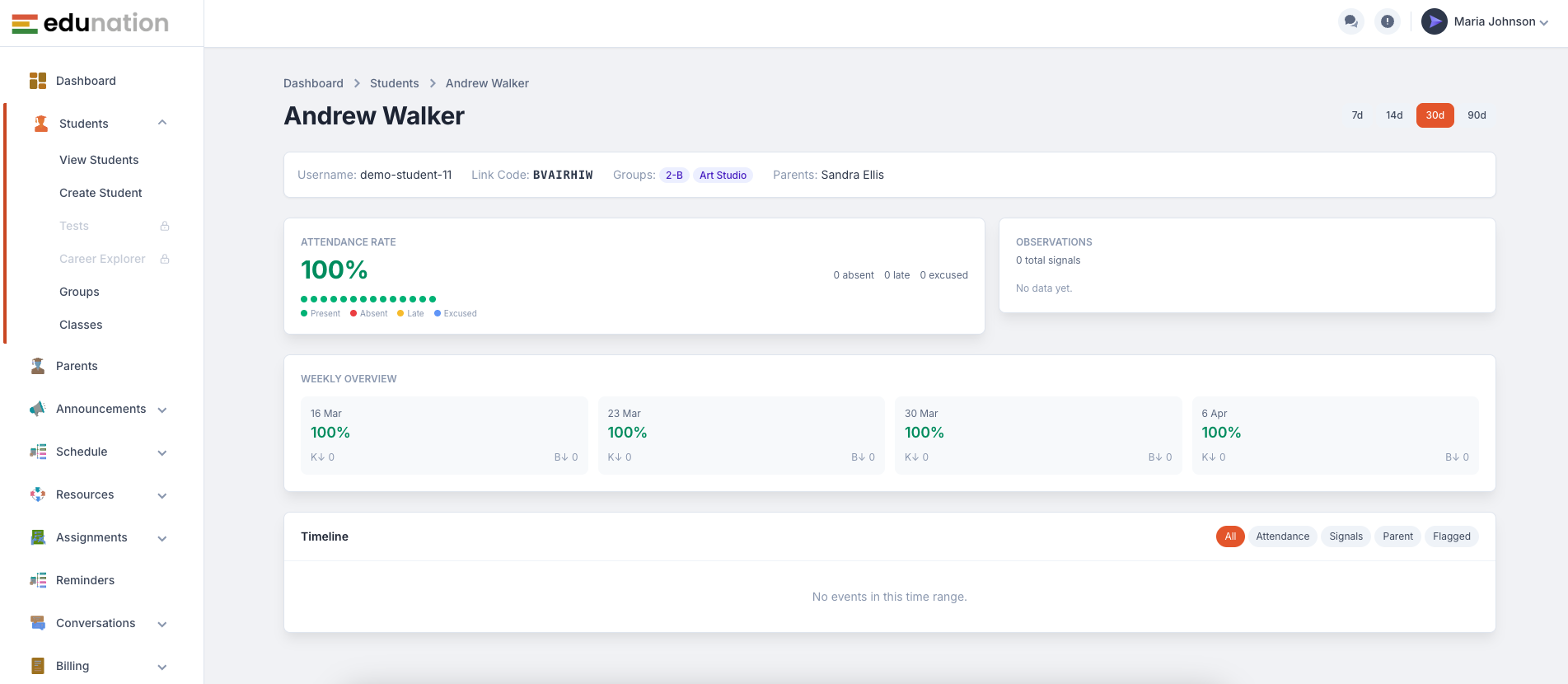Click the Billing sidebar icon

pyautogui.click(x=38, y=666)
